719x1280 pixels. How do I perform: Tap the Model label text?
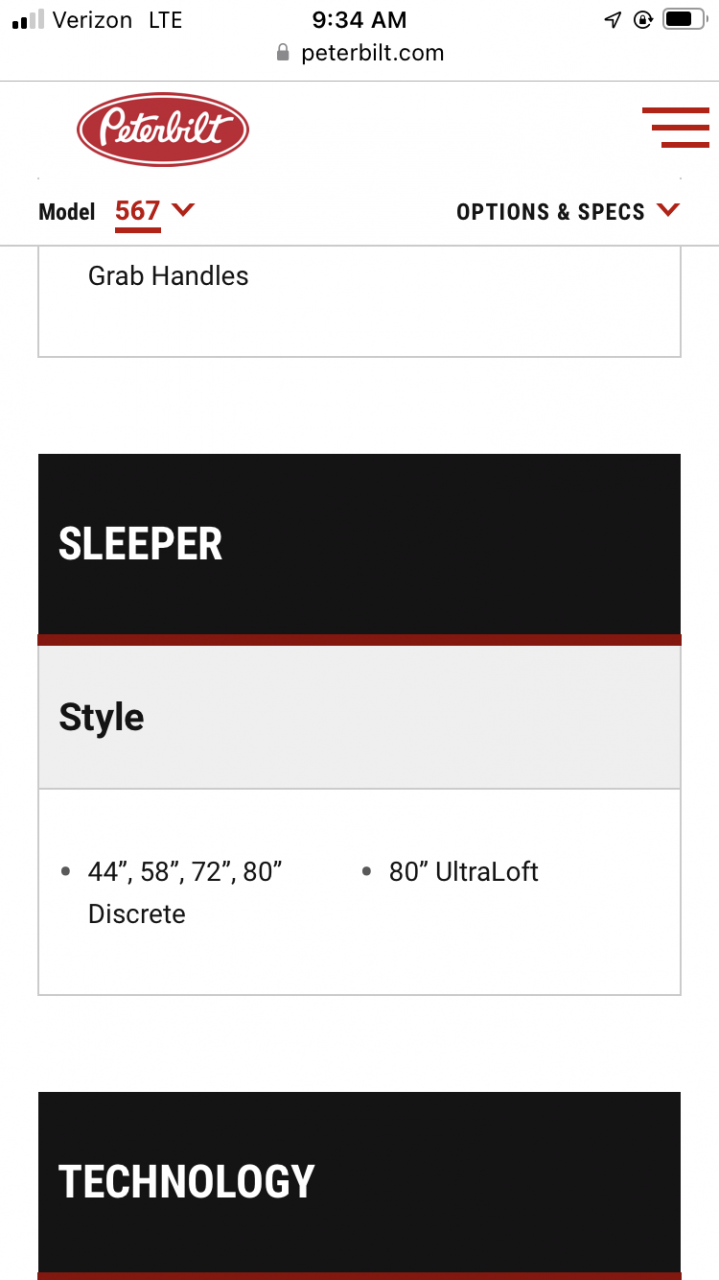pyautogui.click(x=67, y=212)
